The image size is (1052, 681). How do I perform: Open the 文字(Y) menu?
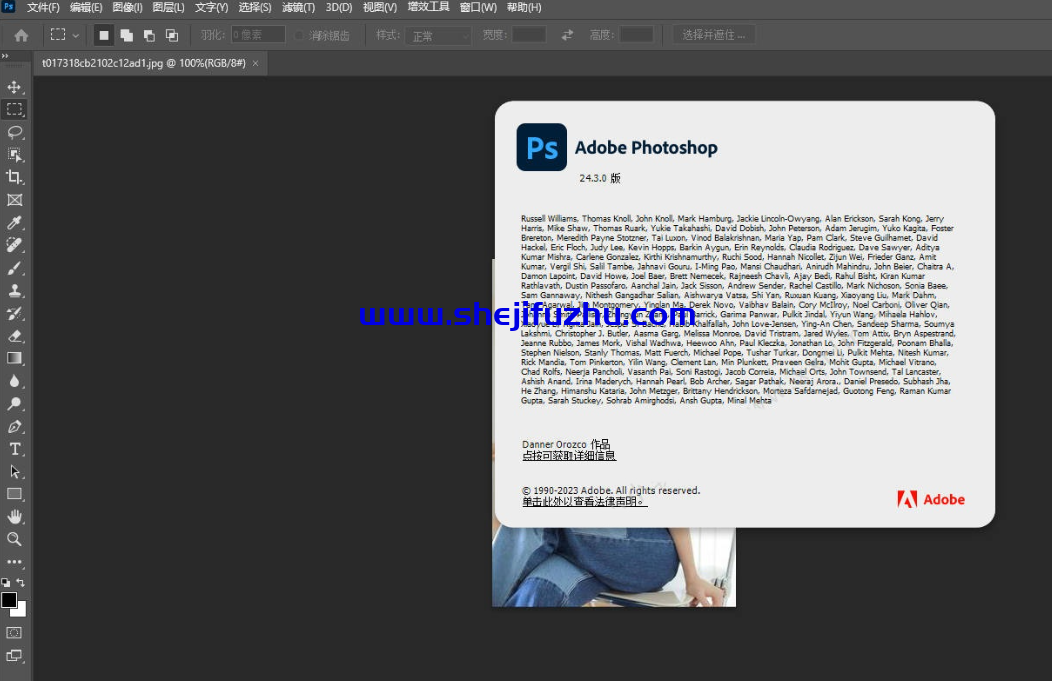point(211,7)
